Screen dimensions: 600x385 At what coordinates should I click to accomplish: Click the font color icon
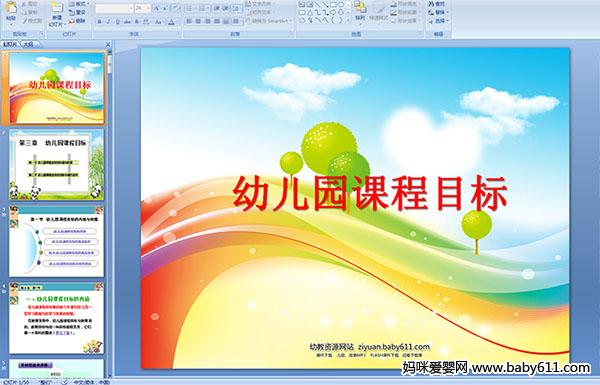171,22
